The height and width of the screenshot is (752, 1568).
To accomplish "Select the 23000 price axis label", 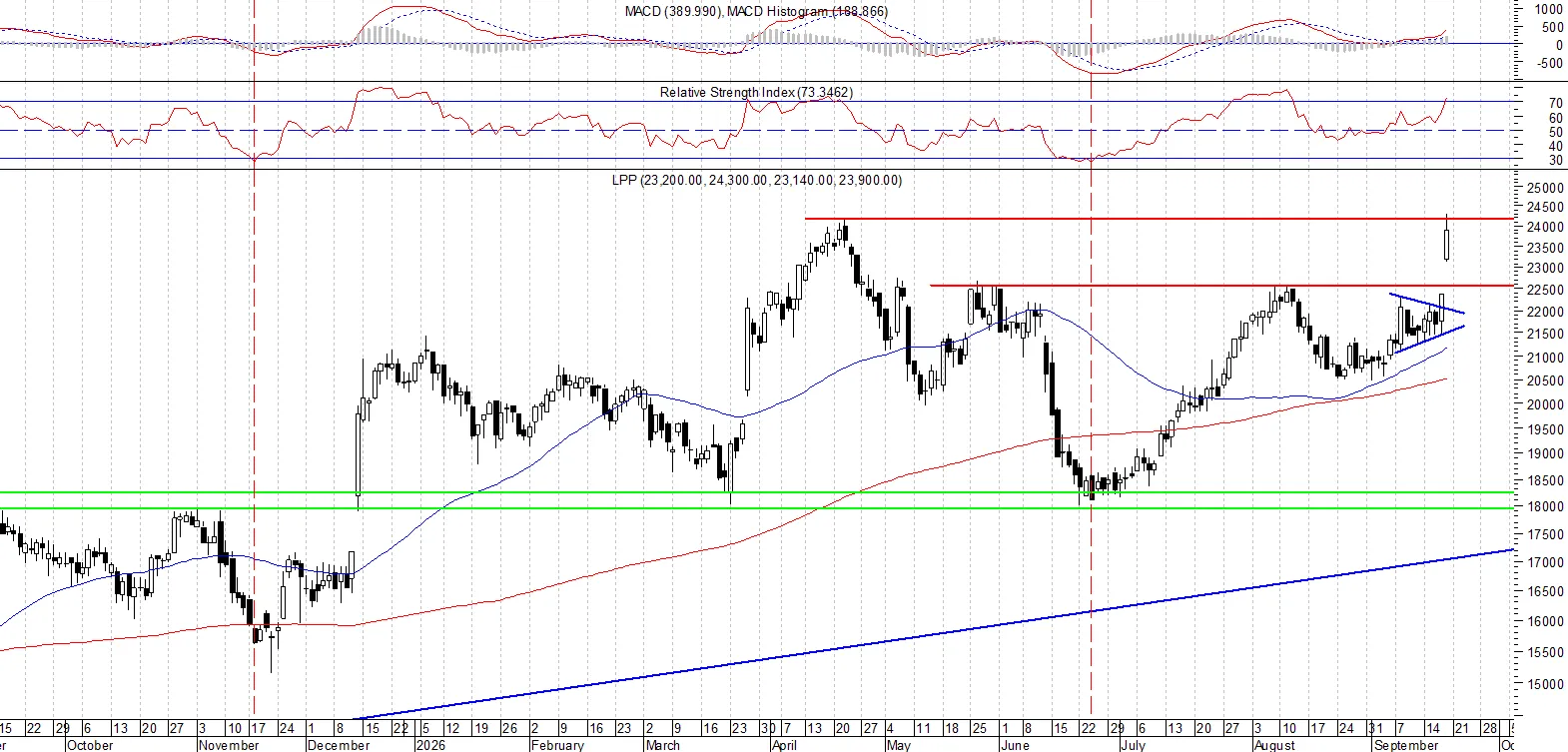I will [1544, 268].
